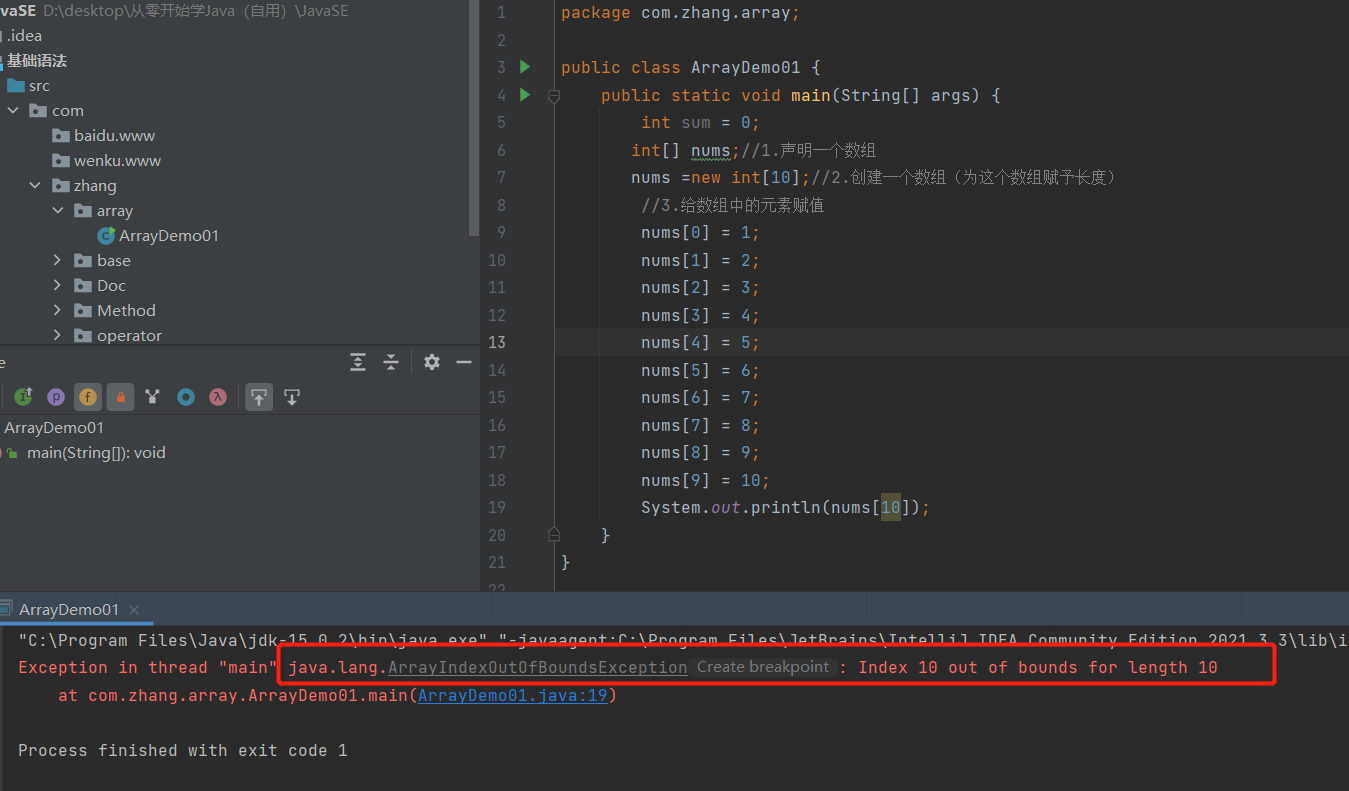Close the ArrayDemo01 run tab
1349x791 pixels.
pyautogui.click(x=134, y=609)
